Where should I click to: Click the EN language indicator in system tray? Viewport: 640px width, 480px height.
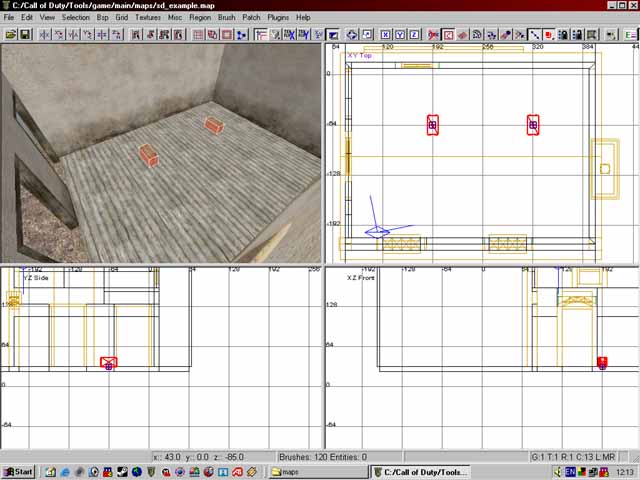(570, 471)
